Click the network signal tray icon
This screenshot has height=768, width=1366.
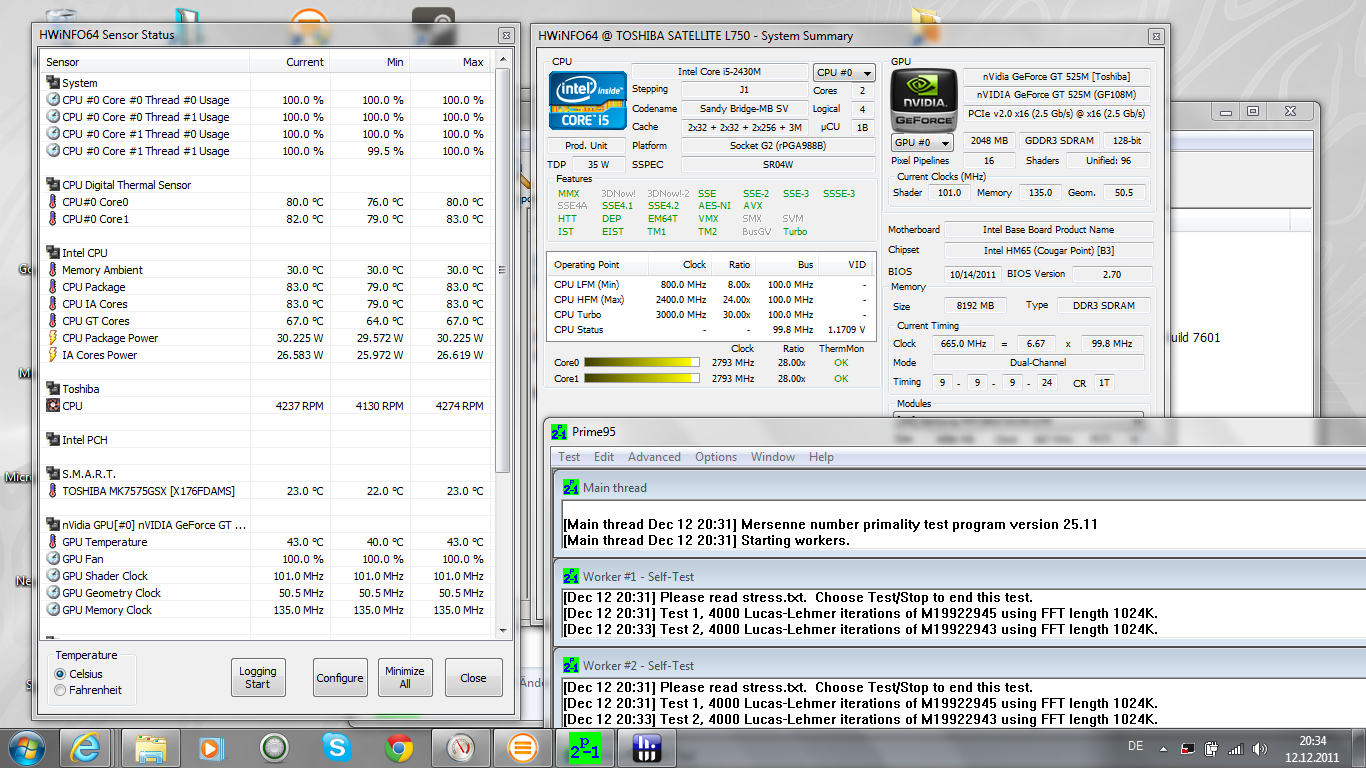[1236, 748]
